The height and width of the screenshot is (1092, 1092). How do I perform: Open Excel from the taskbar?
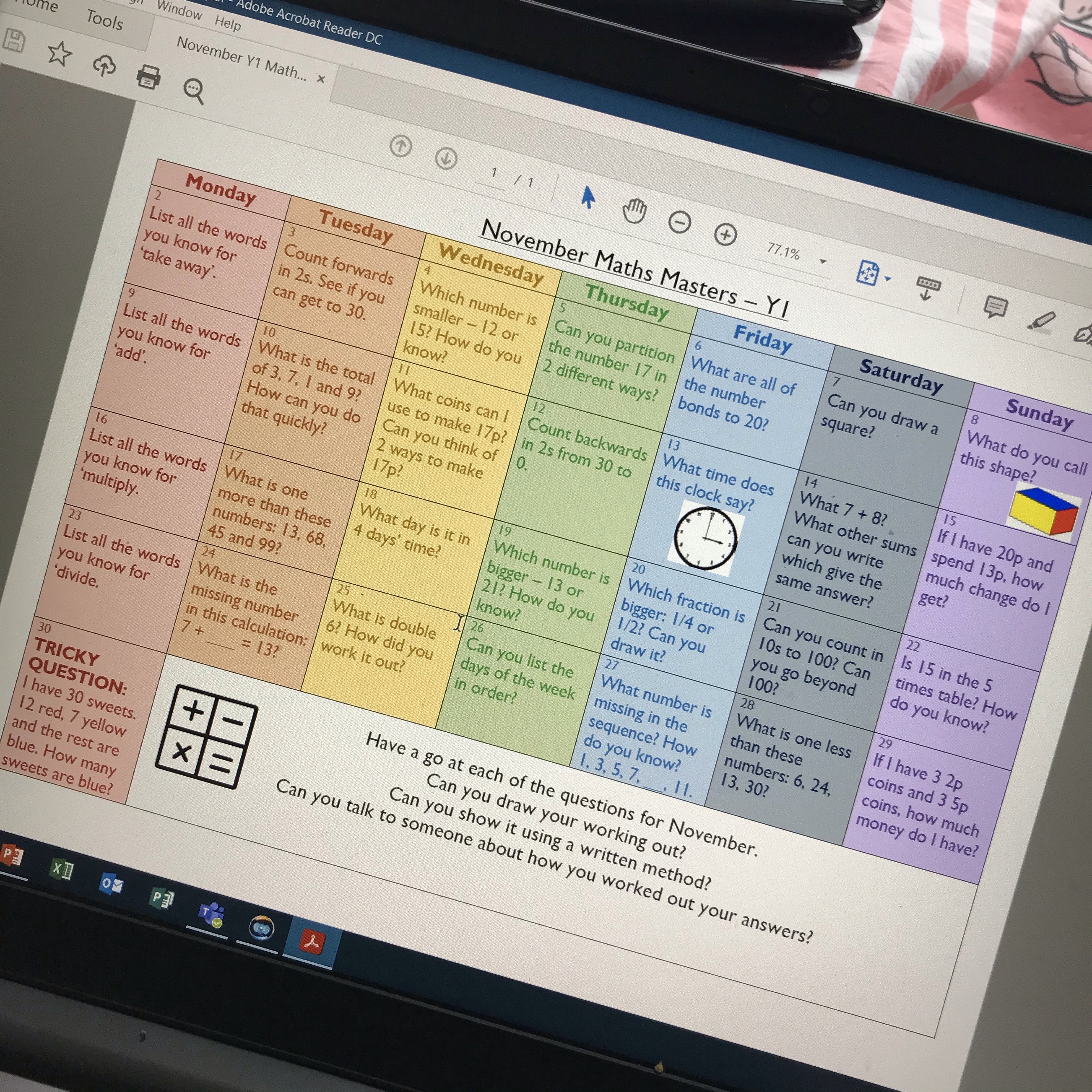point(62,869)
